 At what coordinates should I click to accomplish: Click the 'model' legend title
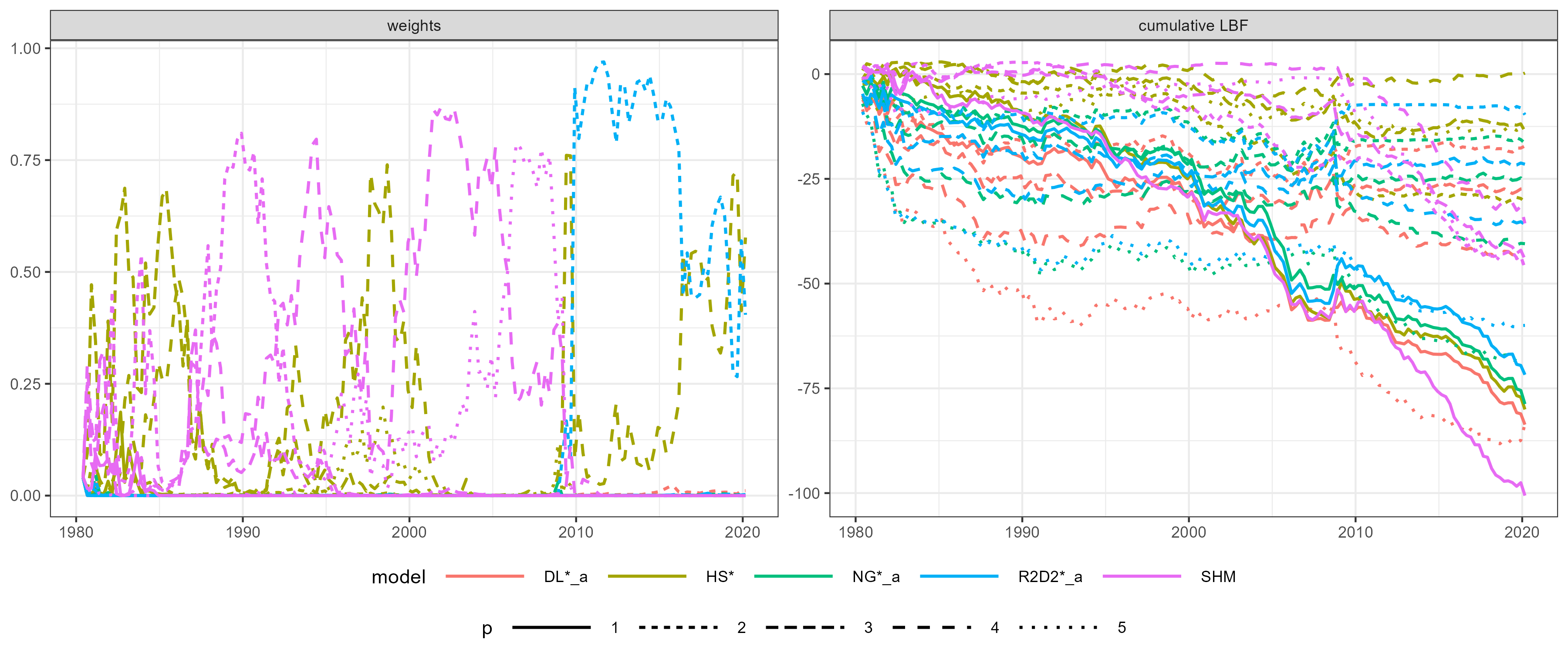[398, 576]
